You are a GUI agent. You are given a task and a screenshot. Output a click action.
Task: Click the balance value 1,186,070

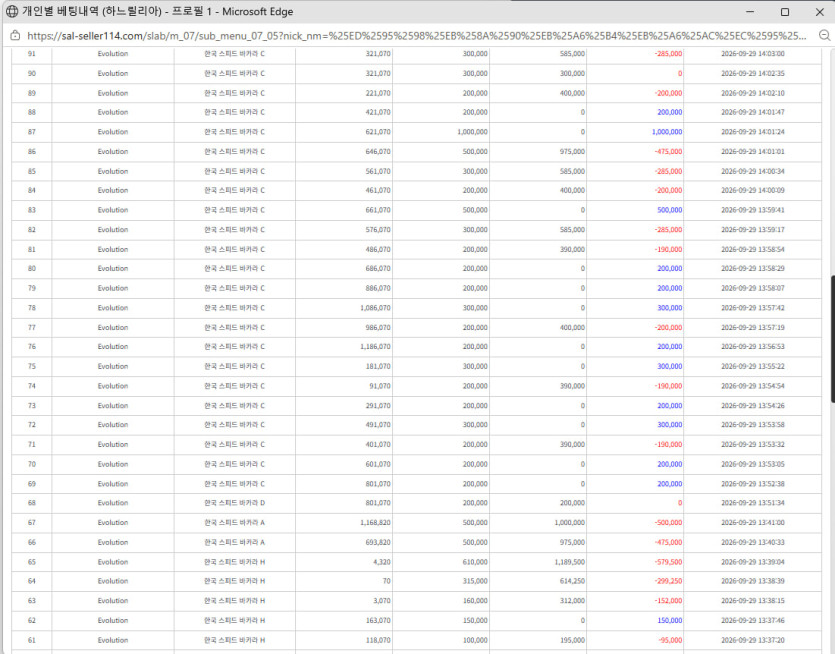pyautogui.click(x=375, y=347)
